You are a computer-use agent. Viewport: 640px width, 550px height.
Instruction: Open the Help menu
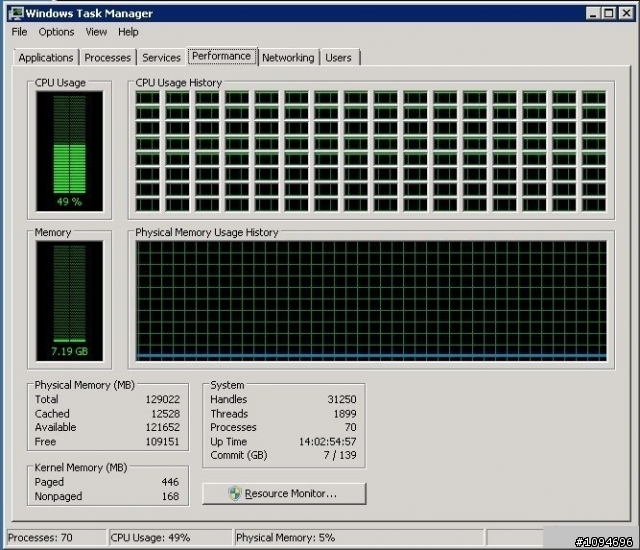[x=128, y=32]
